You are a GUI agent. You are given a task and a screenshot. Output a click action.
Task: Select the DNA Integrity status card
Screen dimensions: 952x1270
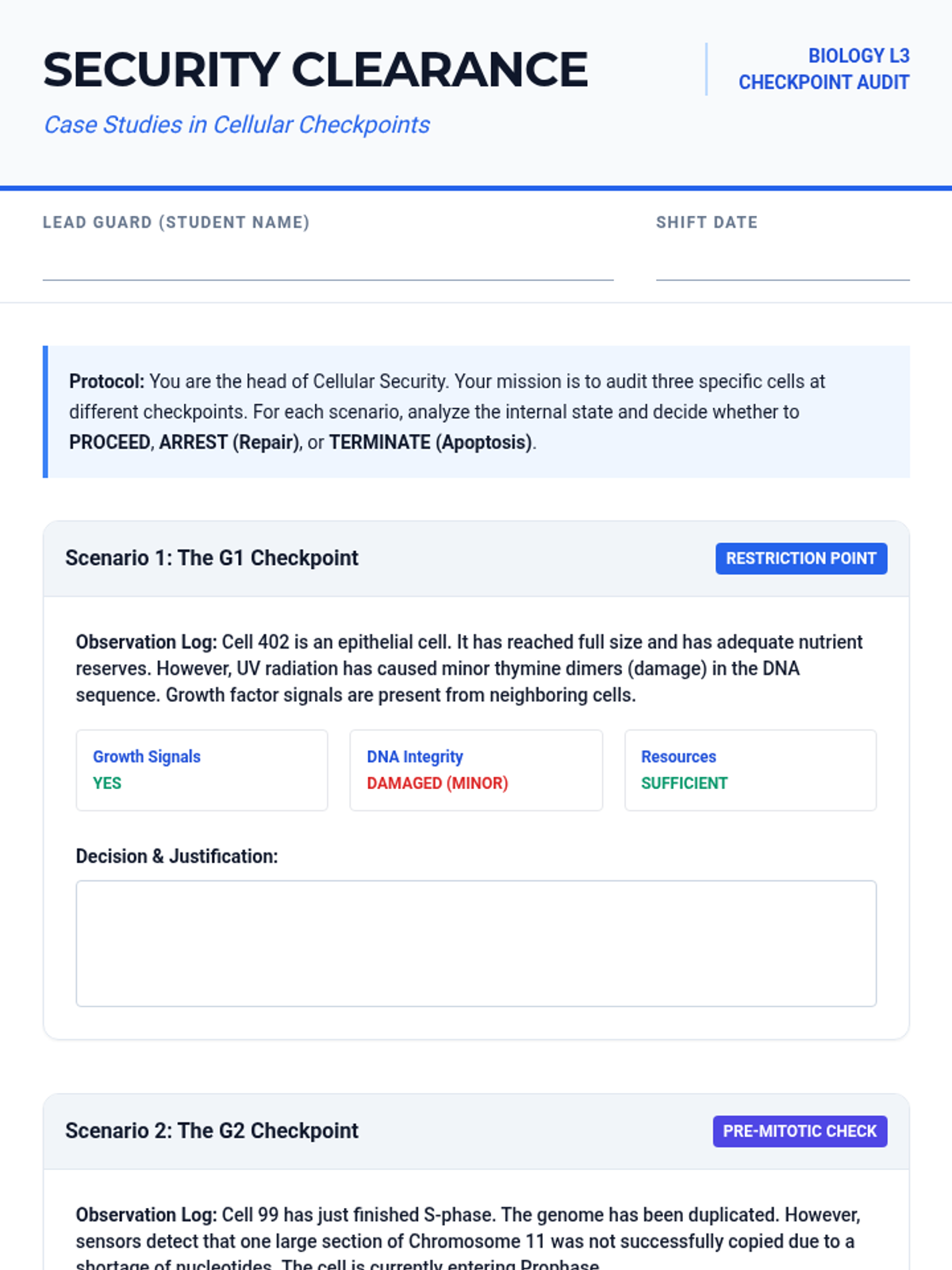tap(476, 770)
